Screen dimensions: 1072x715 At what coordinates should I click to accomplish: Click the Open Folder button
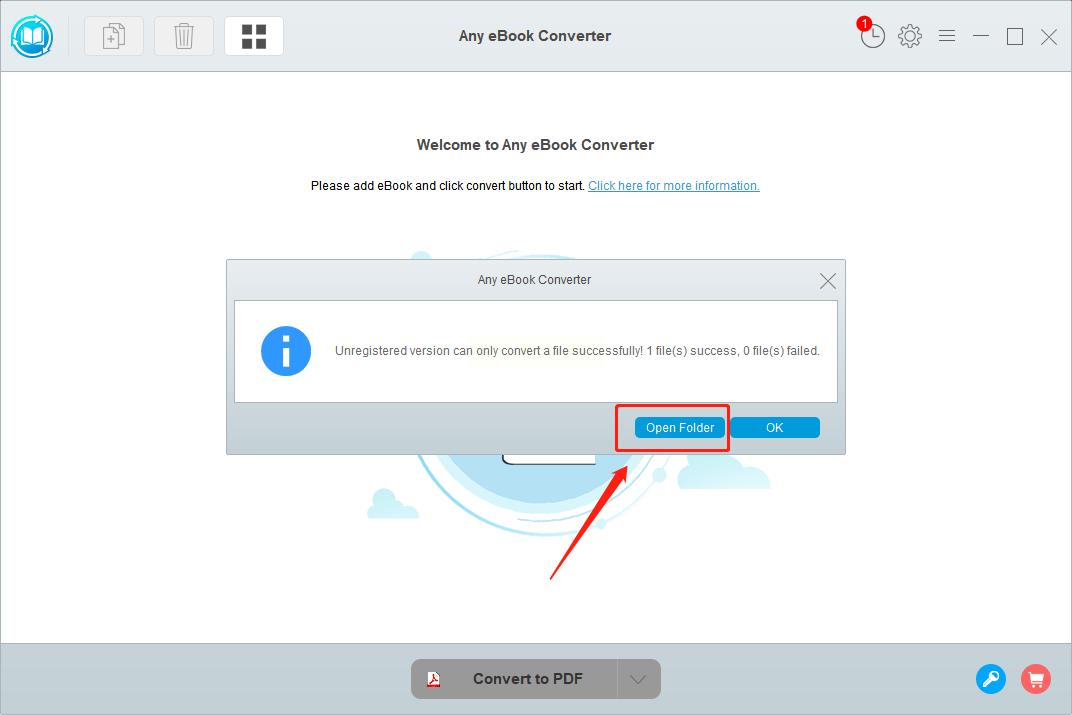coord(680,428)
